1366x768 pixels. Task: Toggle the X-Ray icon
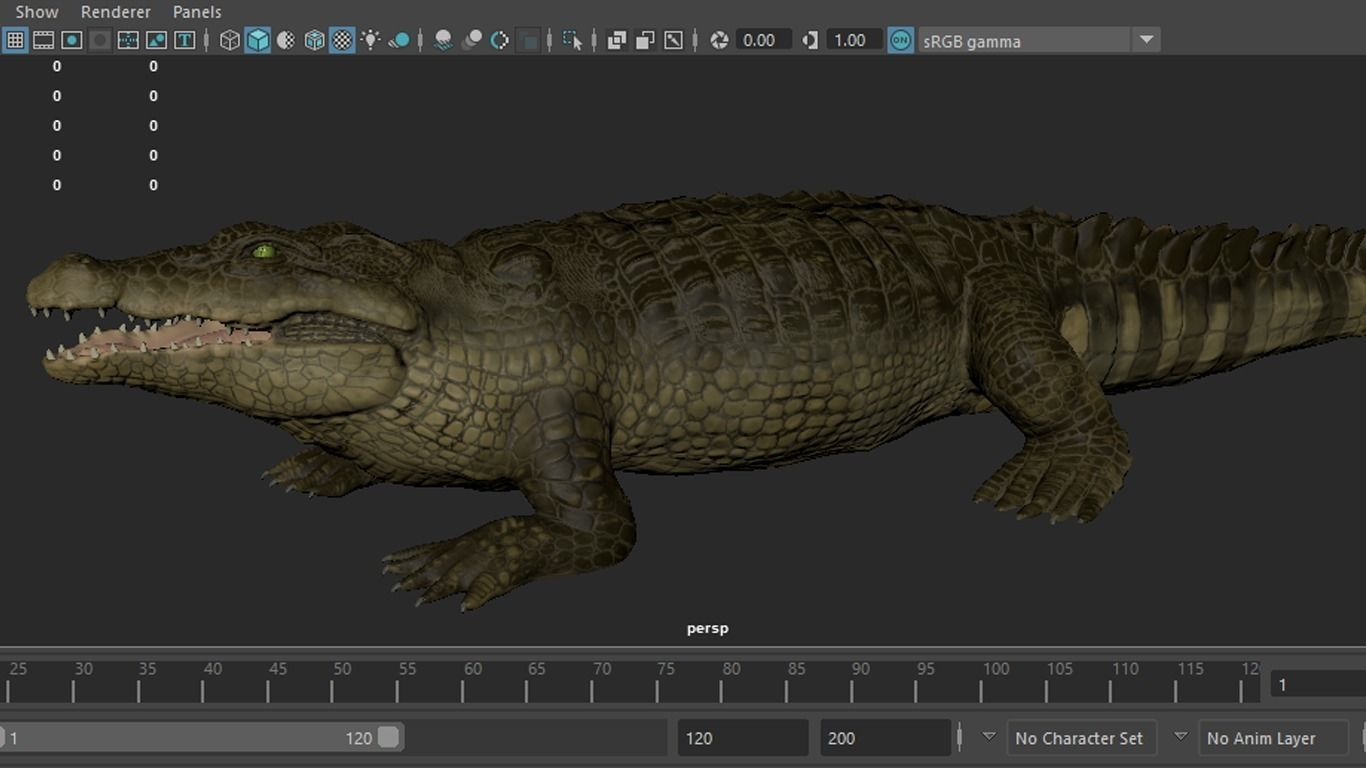(x=616, y=40)
